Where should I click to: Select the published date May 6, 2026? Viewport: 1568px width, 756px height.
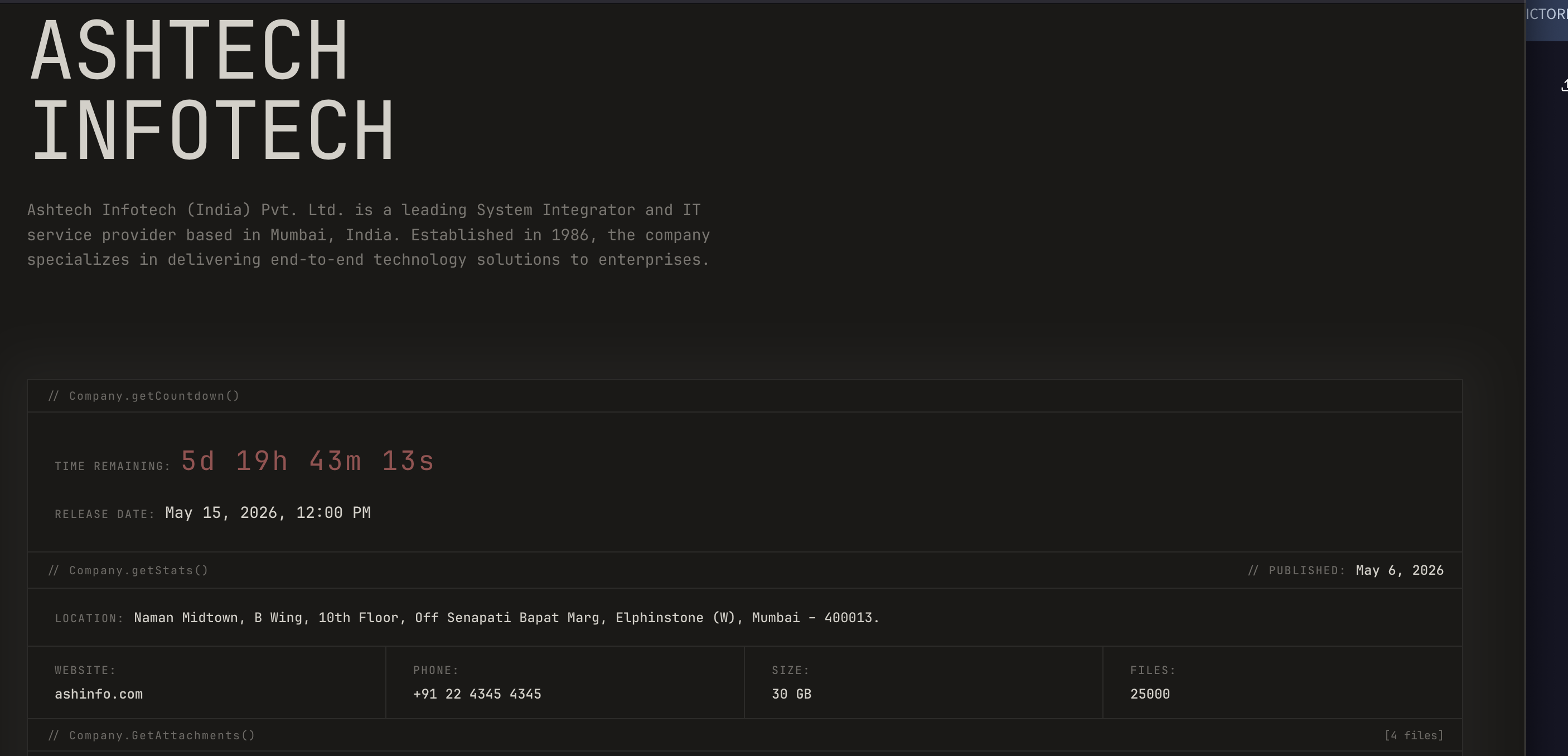click(x=1400, y=570)
